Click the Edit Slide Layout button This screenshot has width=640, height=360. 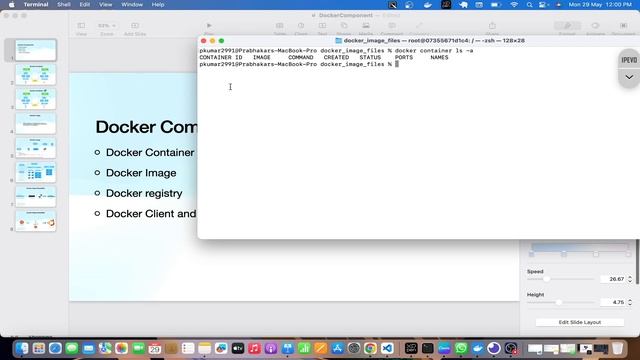pyautogui.click(x=580, y=322)
